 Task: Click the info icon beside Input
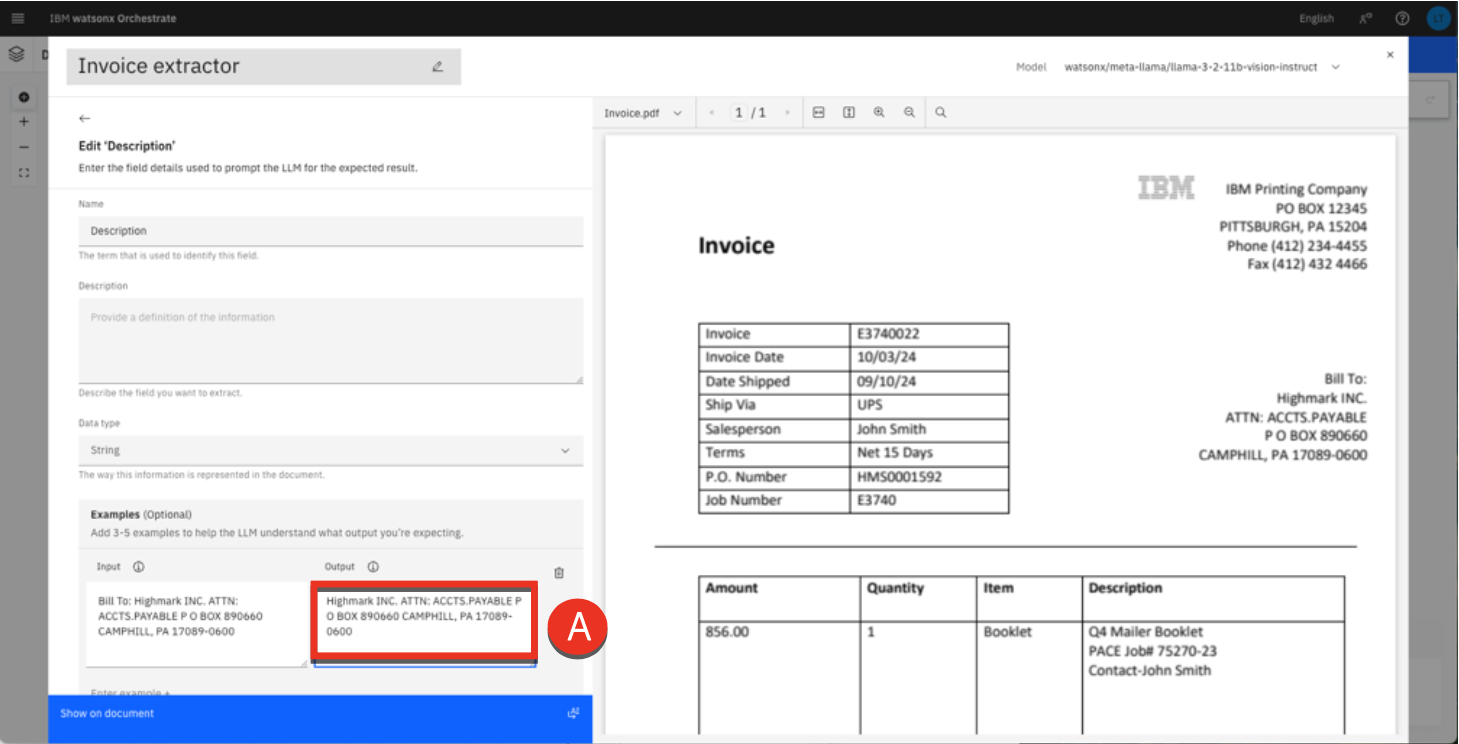[139, 567]
